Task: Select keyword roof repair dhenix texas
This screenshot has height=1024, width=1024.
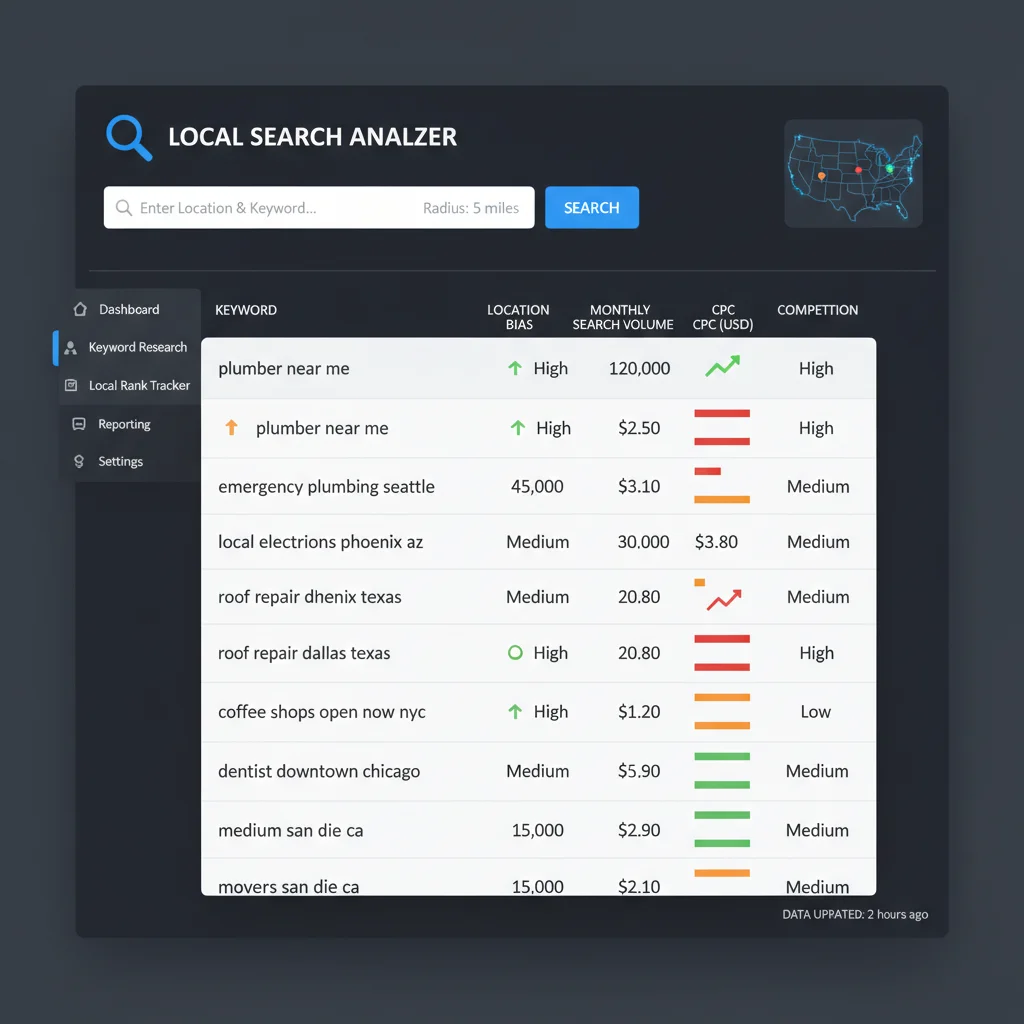Action: [310, 598]
